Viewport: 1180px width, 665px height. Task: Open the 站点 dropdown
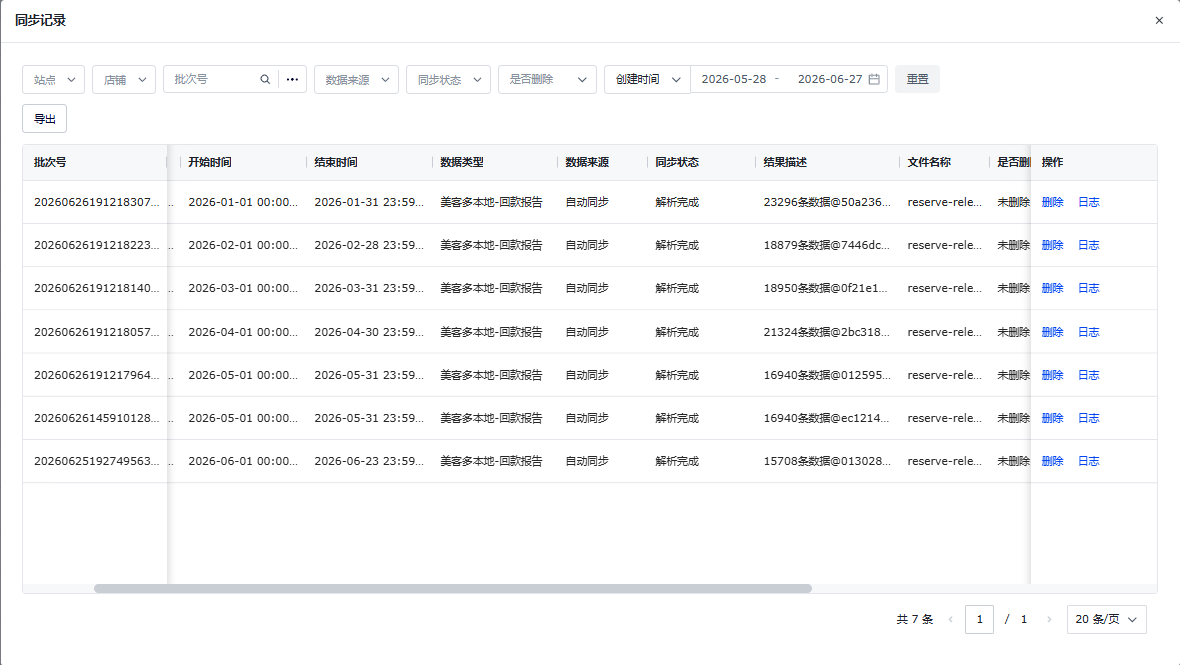pyautogui.click(x=53, y=79)
